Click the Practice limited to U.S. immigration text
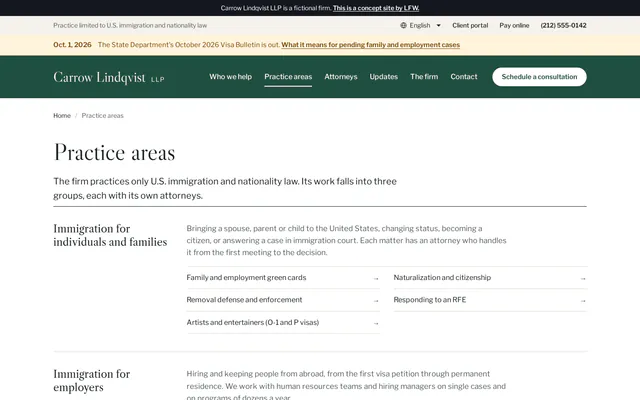Screen dimensions: 640x400 pos(130,25)
